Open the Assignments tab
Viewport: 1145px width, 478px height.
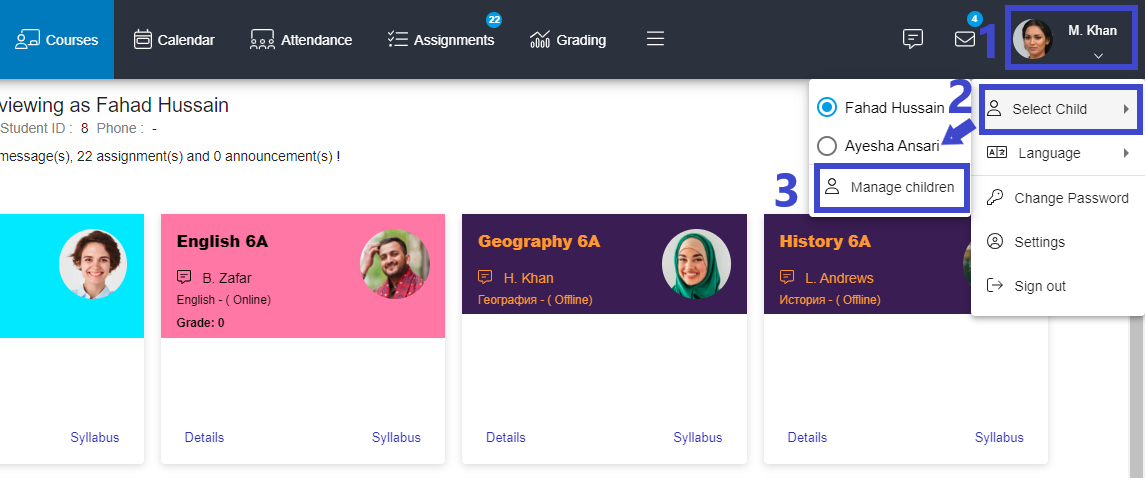coord(441,39)
